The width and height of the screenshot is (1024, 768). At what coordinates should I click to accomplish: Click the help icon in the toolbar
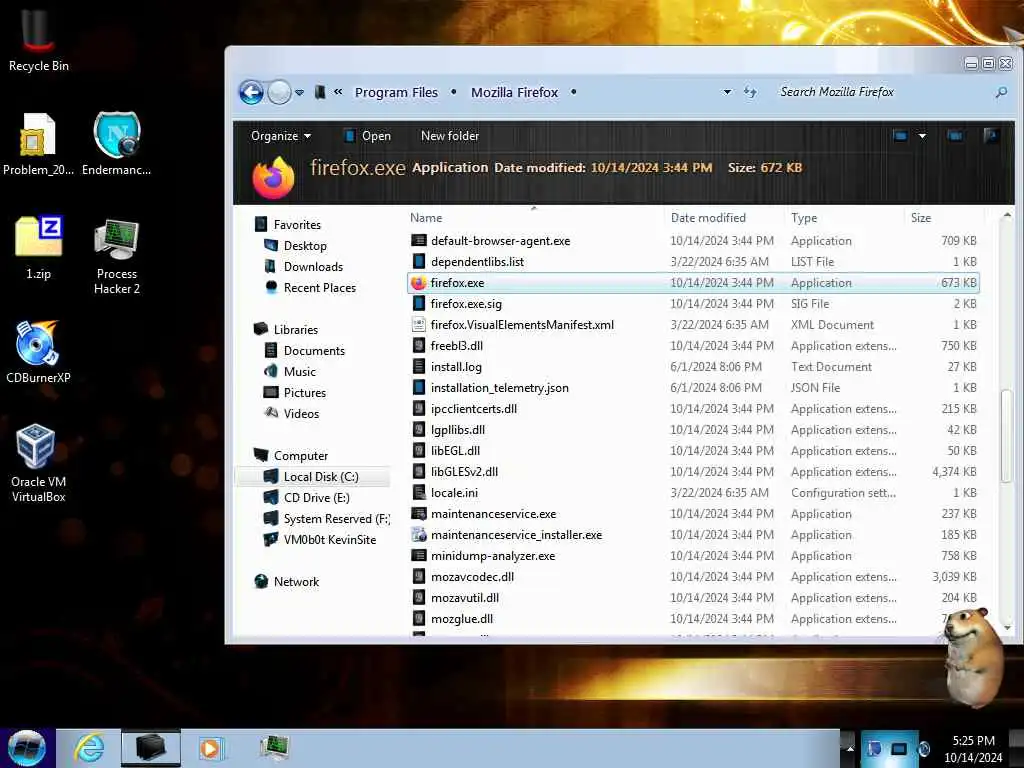(x=991, y=136)
